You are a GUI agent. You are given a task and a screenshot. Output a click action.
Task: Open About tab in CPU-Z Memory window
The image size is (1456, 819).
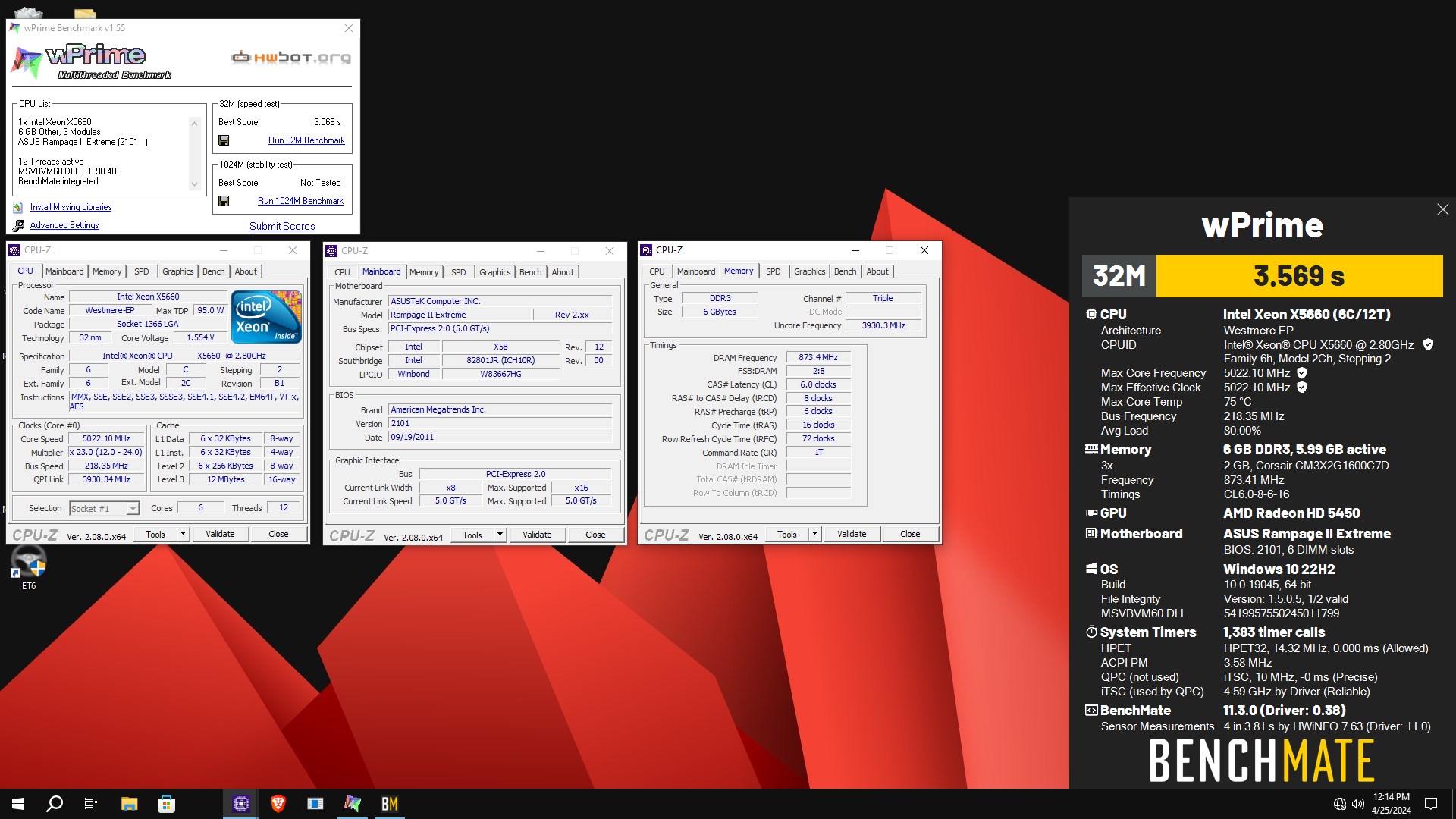click(x=877, y=271)
